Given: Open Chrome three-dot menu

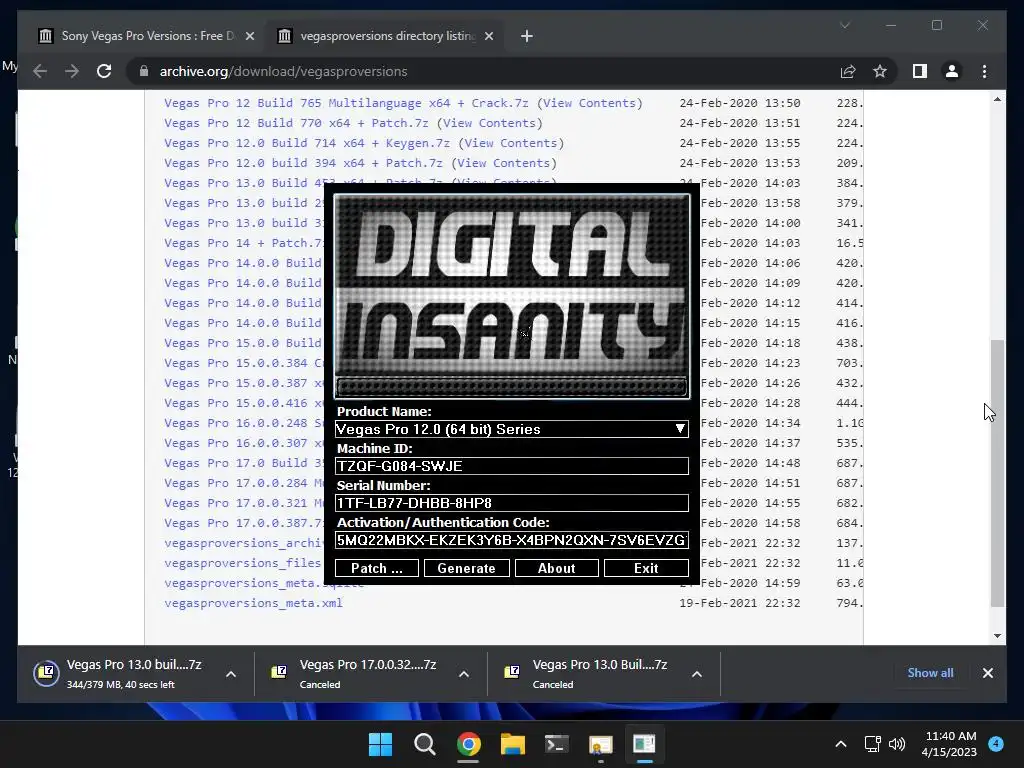Looking at the screenshot, I should (984, 71).
